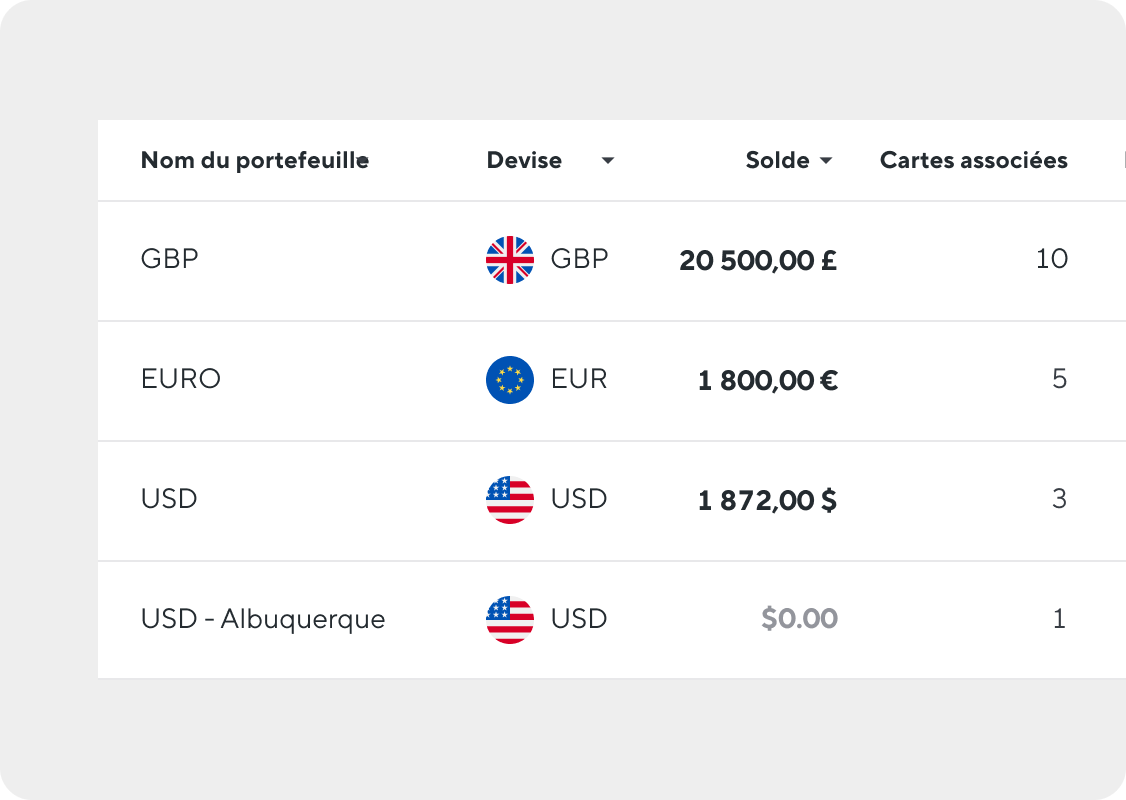The height and width of the screenshot is (800, 1126).
Task: Click the Devise column header label
Action: 524,160
